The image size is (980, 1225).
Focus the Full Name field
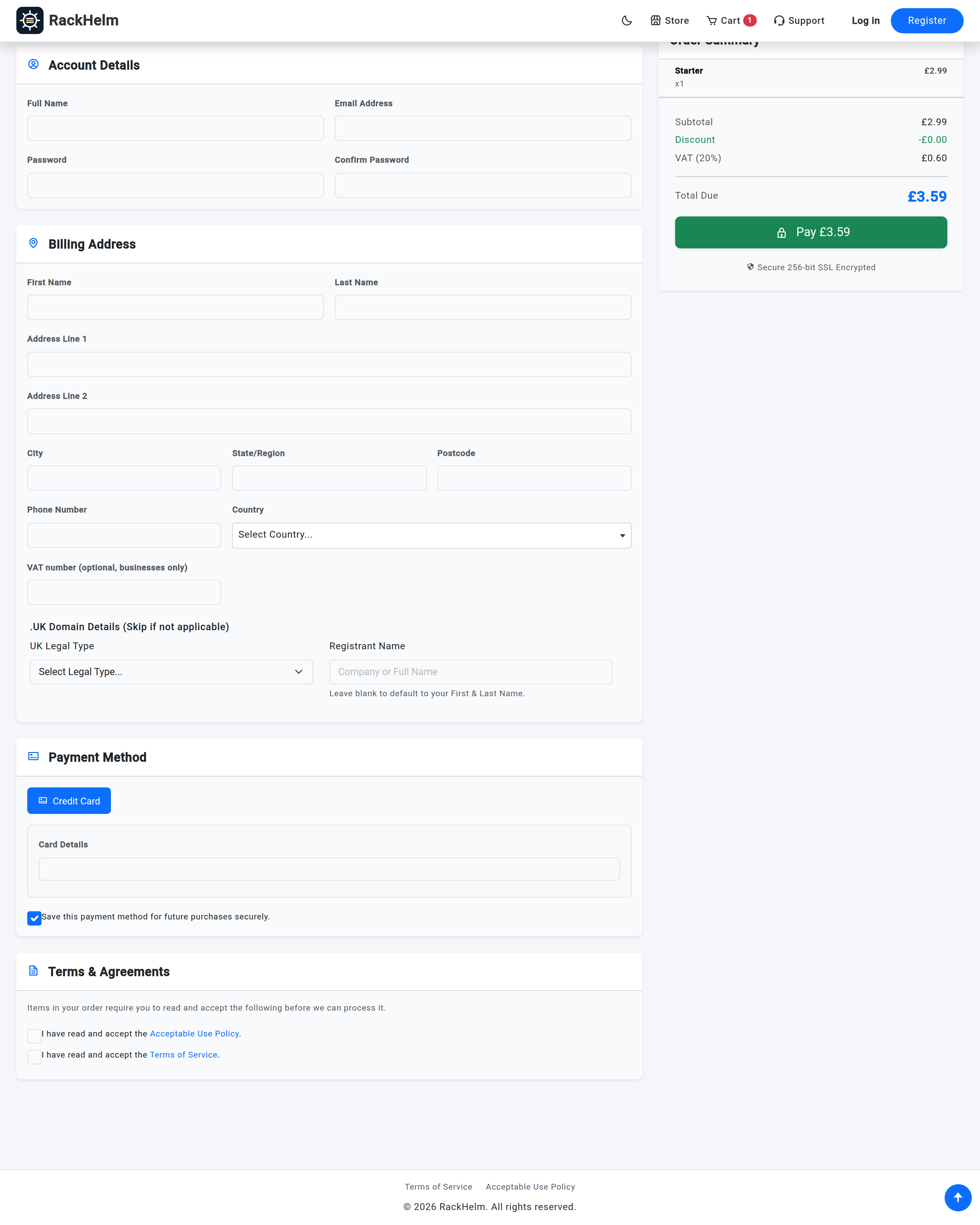(175, 128)
